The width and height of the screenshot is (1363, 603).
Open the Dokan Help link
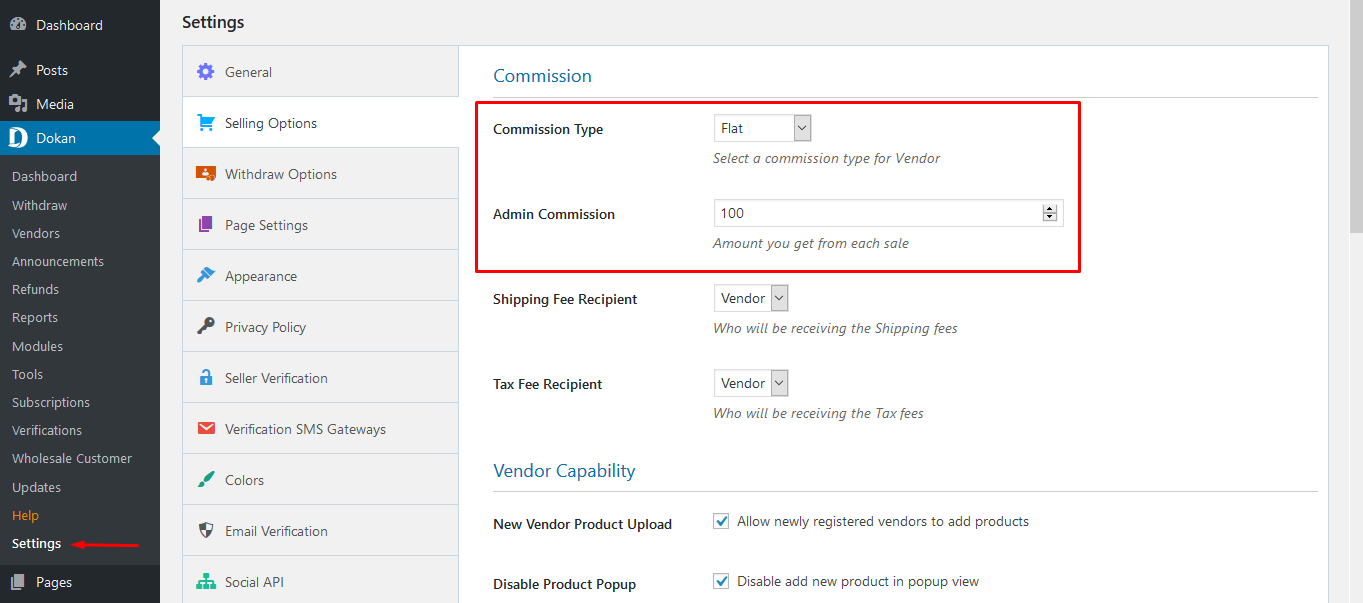coord(25,515)
